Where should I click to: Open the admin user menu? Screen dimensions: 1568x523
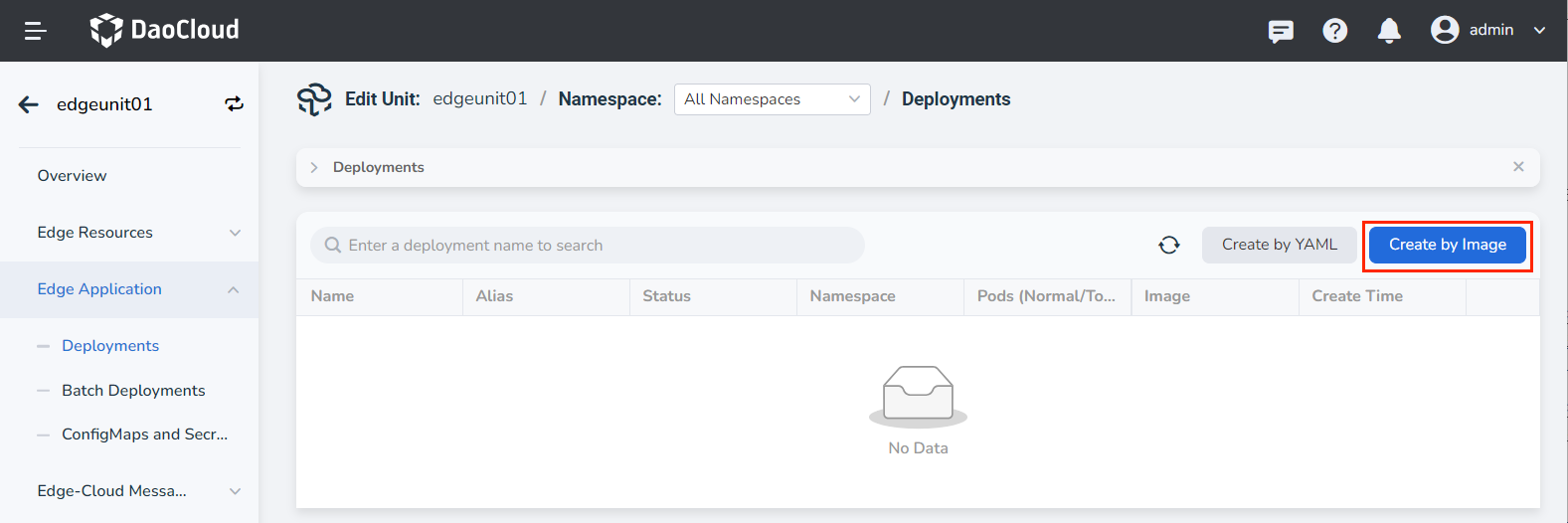[1488, 30]
